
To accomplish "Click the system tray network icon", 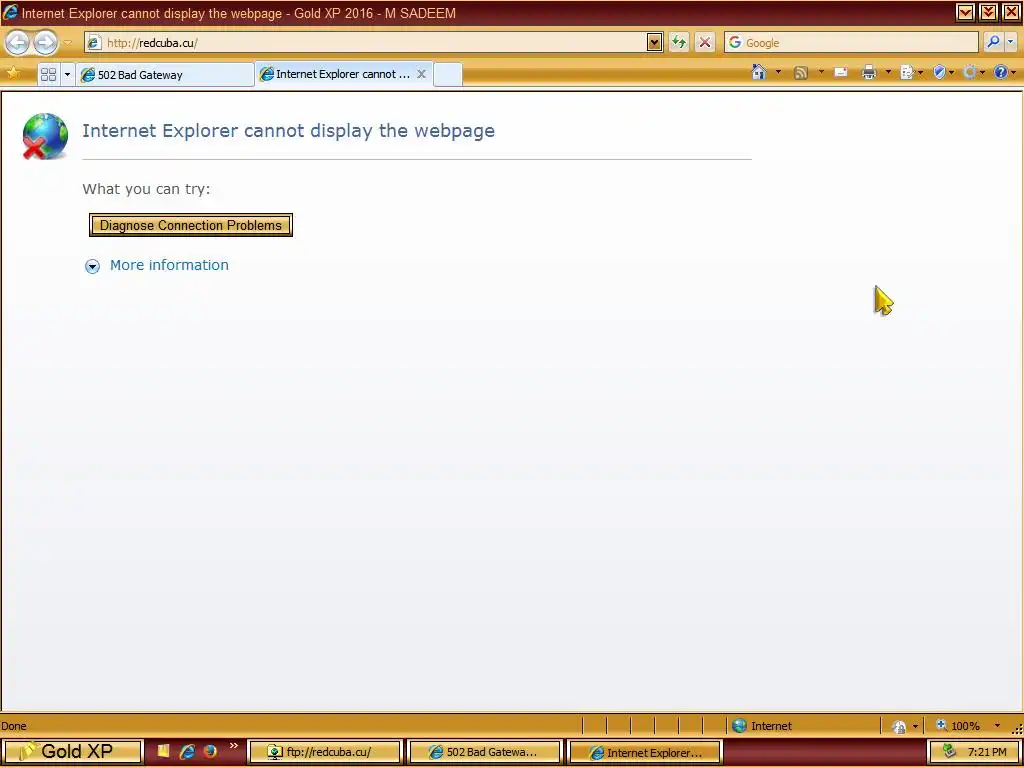I will tap(949, 752).
